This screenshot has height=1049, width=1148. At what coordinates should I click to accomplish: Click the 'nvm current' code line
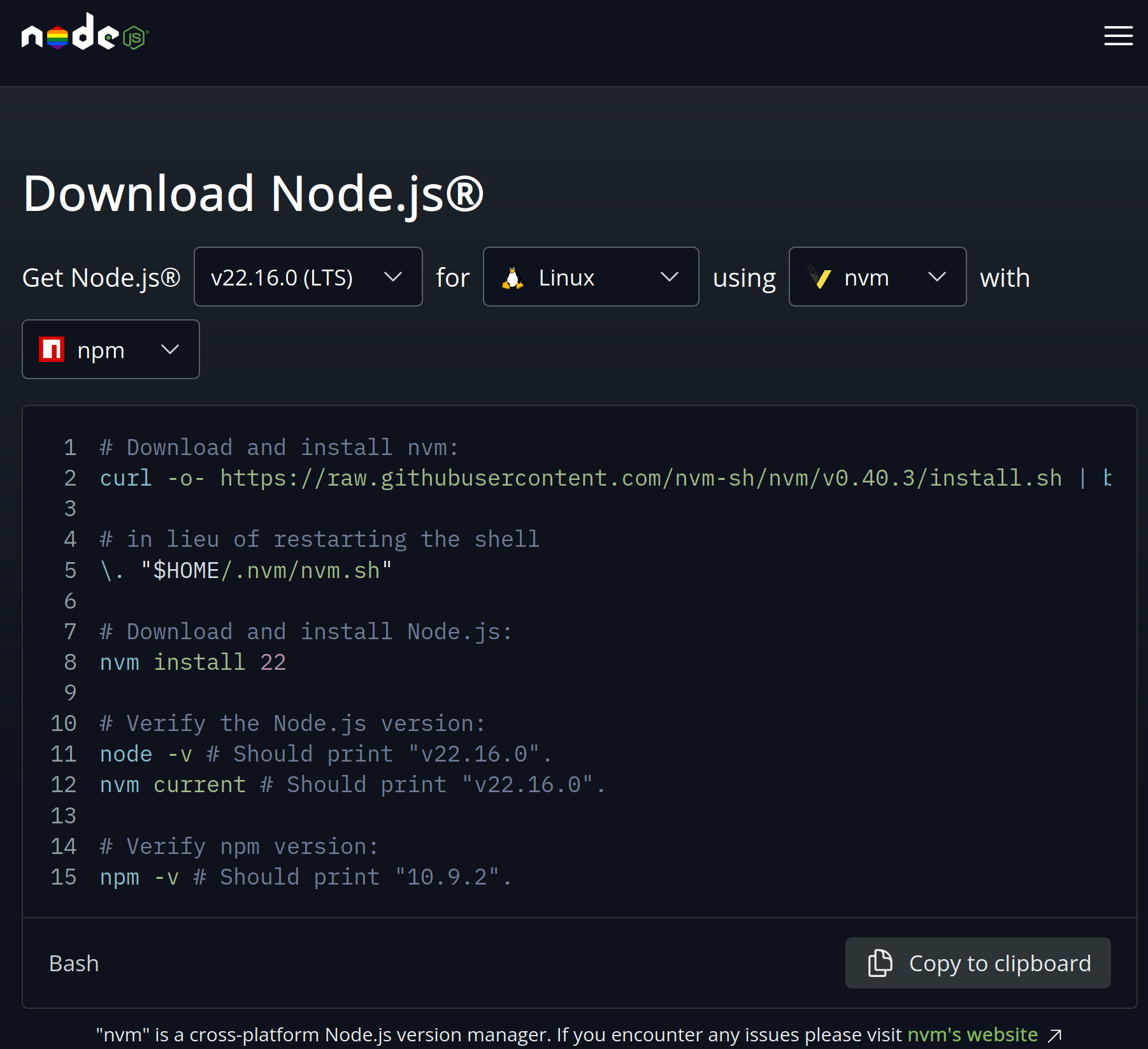coord(352,785)
